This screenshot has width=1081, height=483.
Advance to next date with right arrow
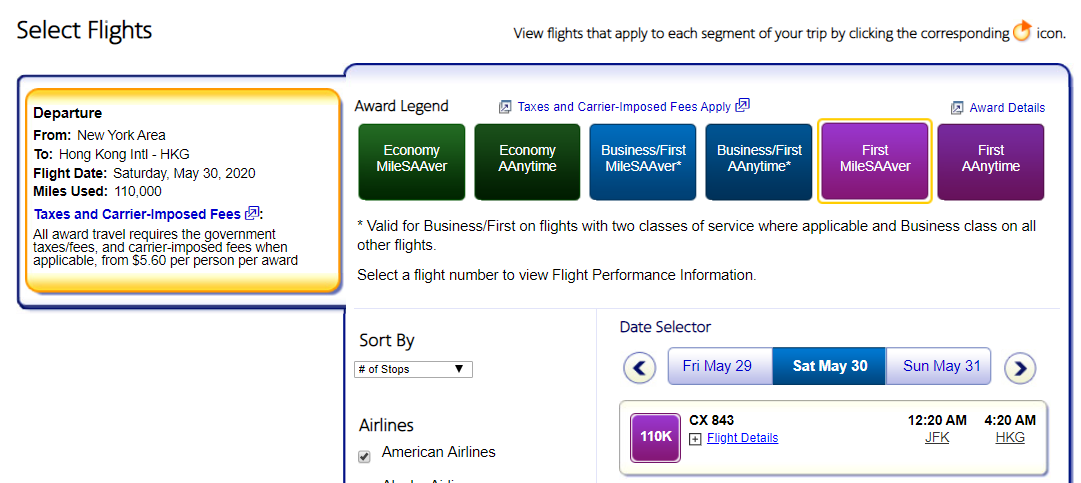pos(1019,368)
